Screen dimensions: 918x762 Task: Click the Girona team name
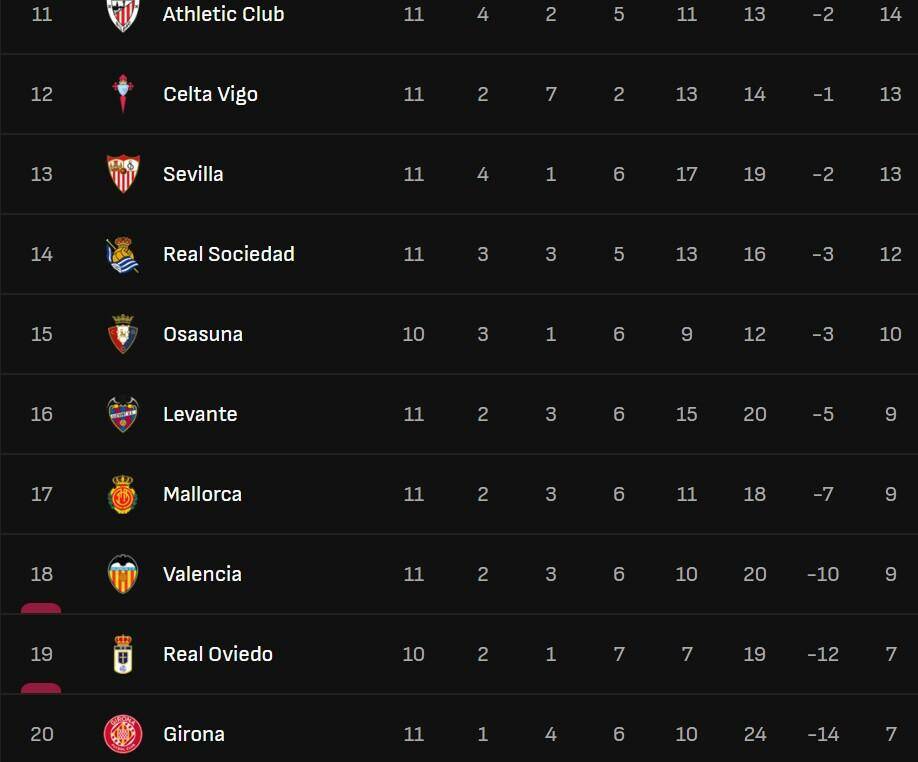[x=194, y=734]
